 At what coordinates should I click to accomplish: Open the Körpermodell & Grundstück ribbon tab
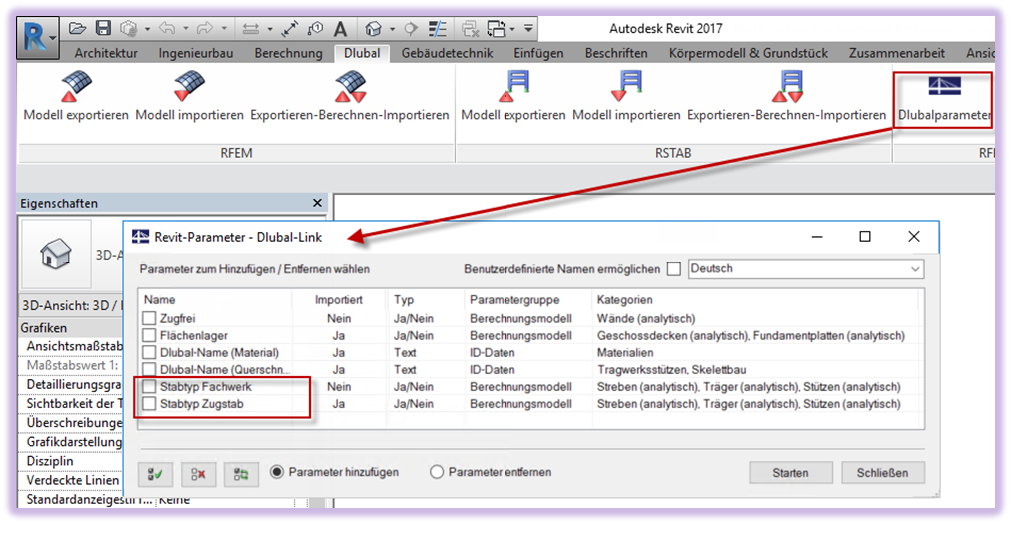click(748, 53)
